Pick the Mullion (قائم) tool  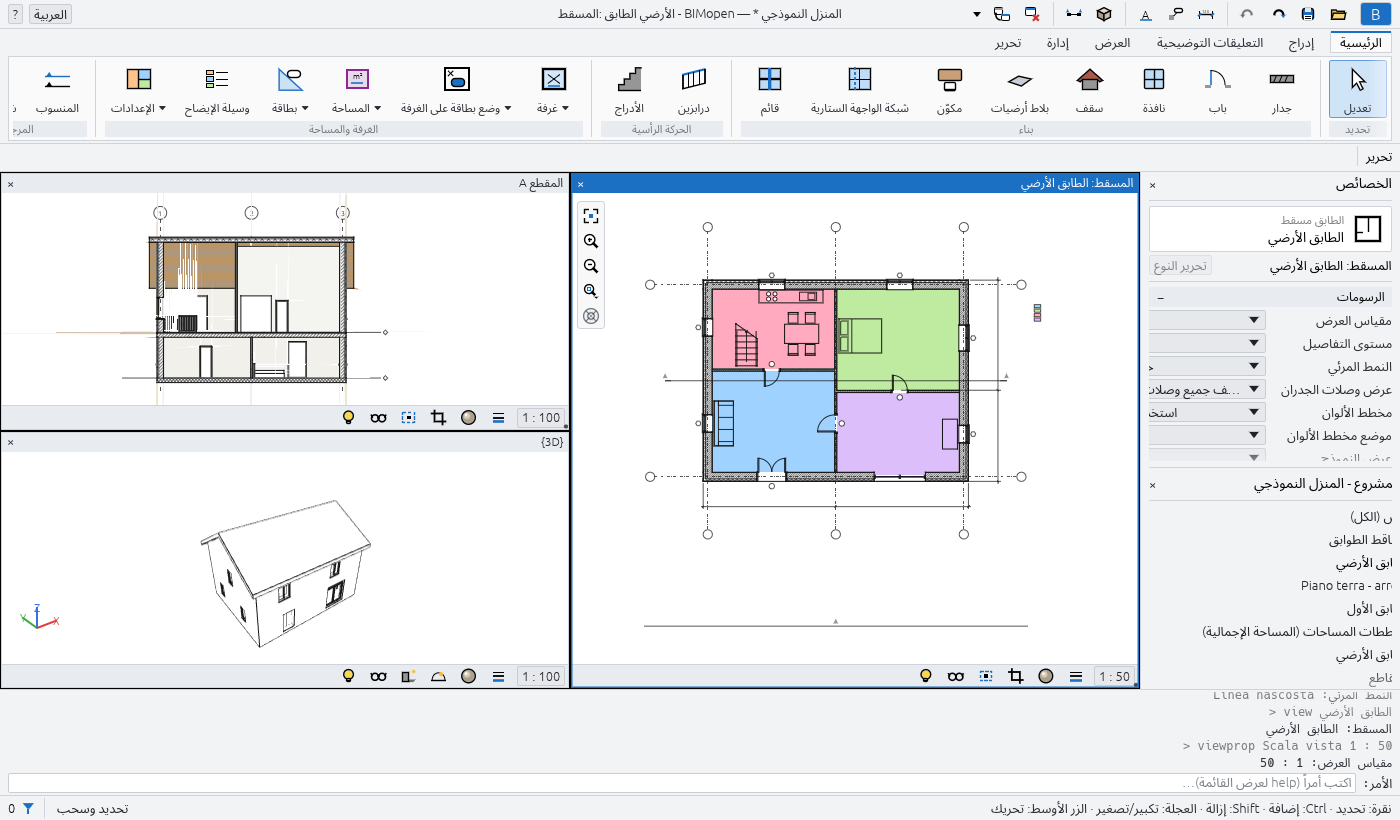pyautogui.click(x=769, y=89)
